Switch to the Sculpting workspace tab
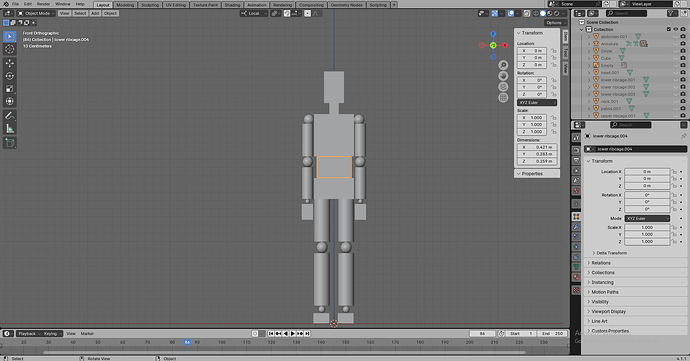Screen dimensions: 690x361 [x=150, y=5]
